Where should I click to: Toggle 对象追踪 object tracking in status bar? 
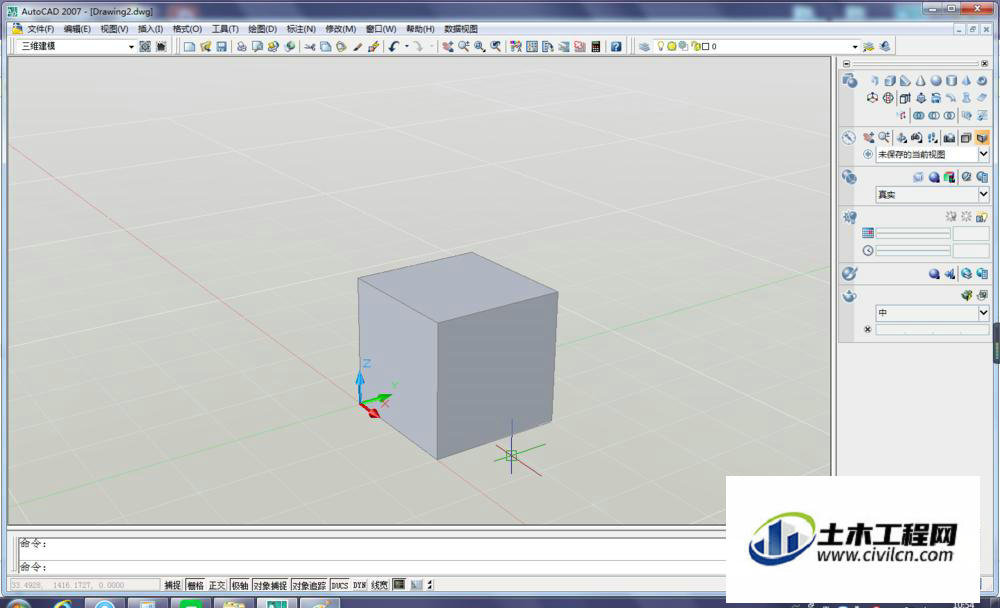click(x=309, y=585)
